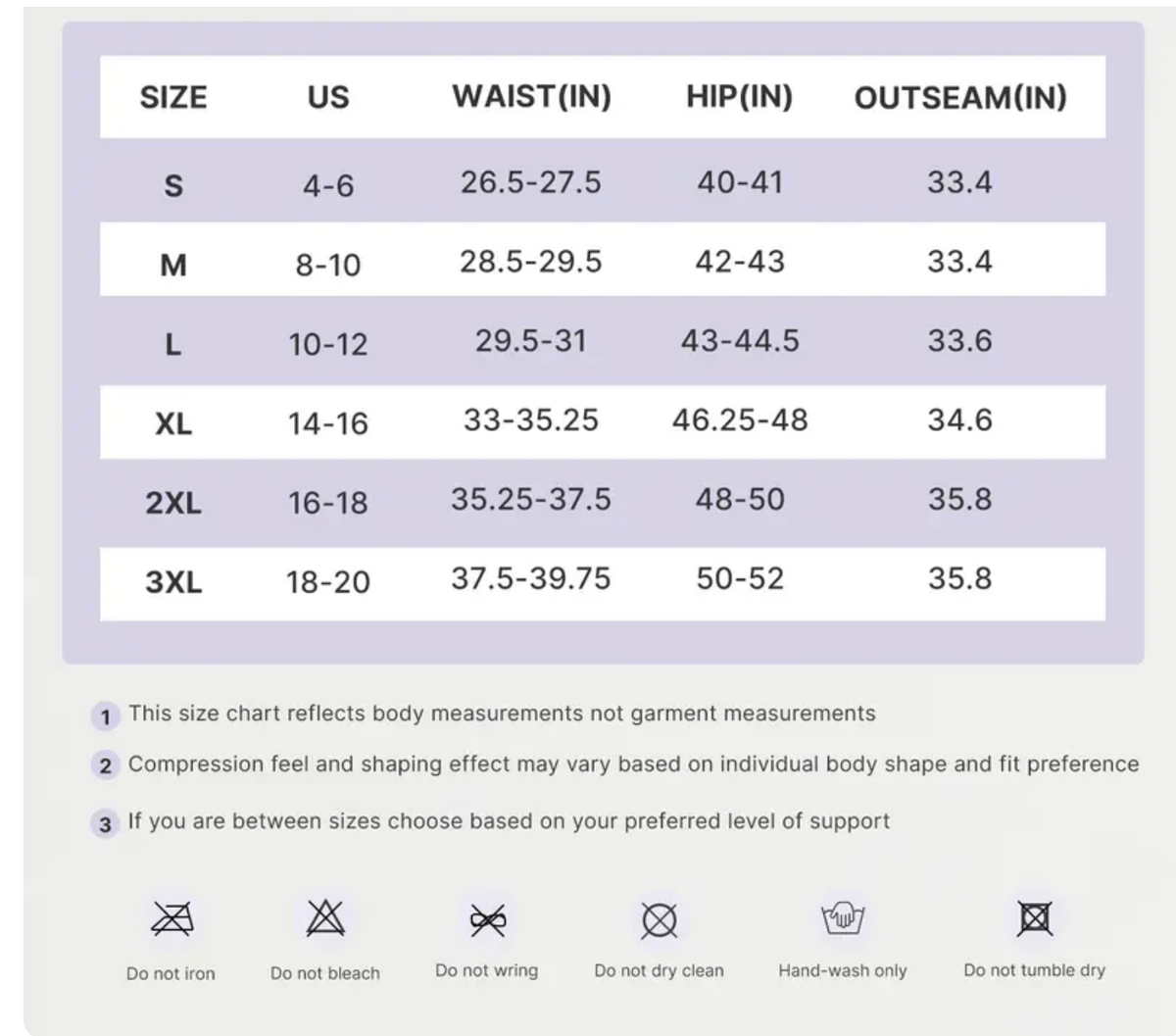The height and width of the screenshot is (1036, 1176).
Task: Click the body measurements note text
Action: pyautogui.click(x=502, y=714)
